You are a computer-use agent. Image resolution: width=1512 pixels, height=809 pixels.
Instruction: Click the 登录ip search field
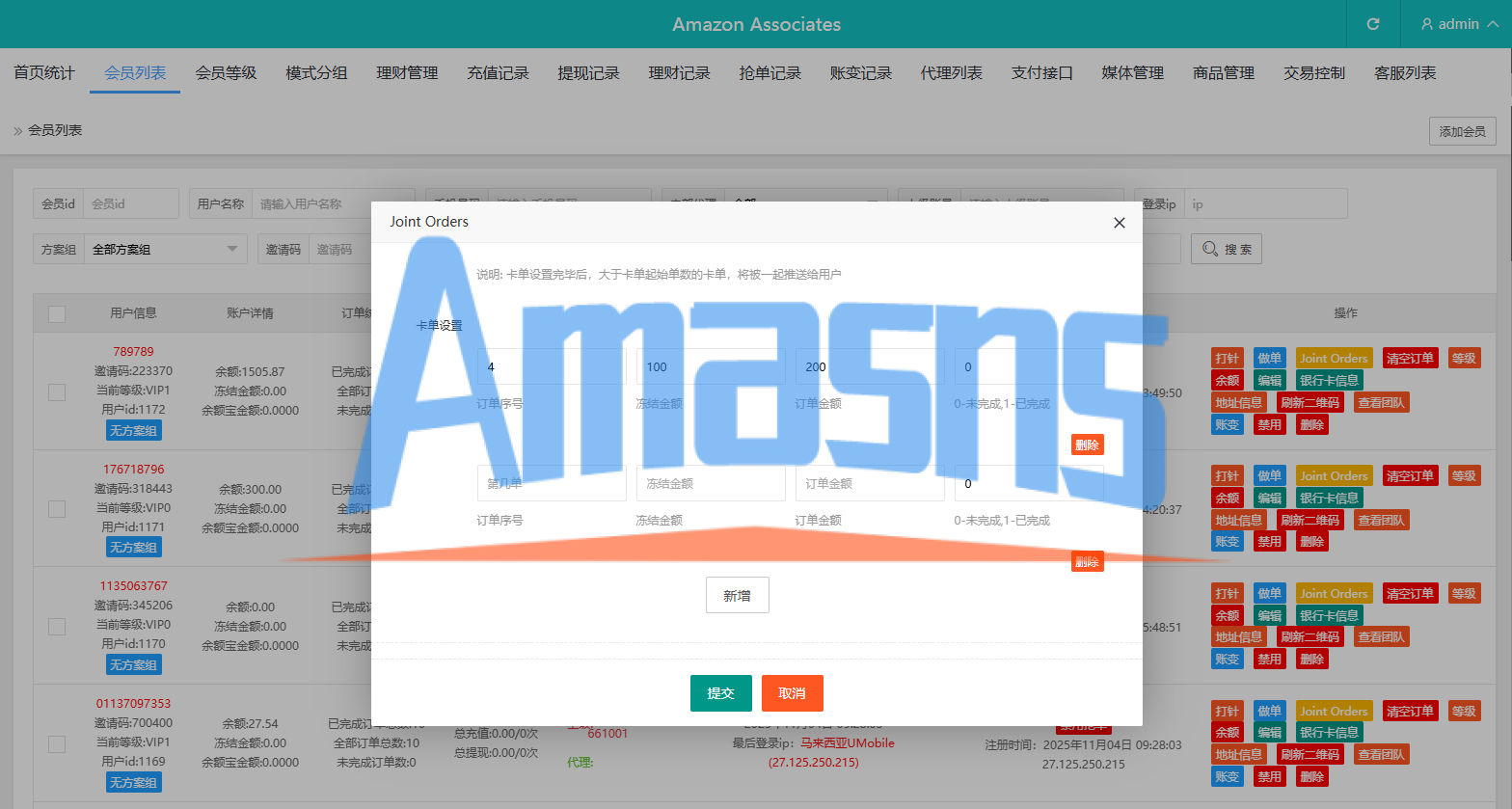coord(1265,203)
